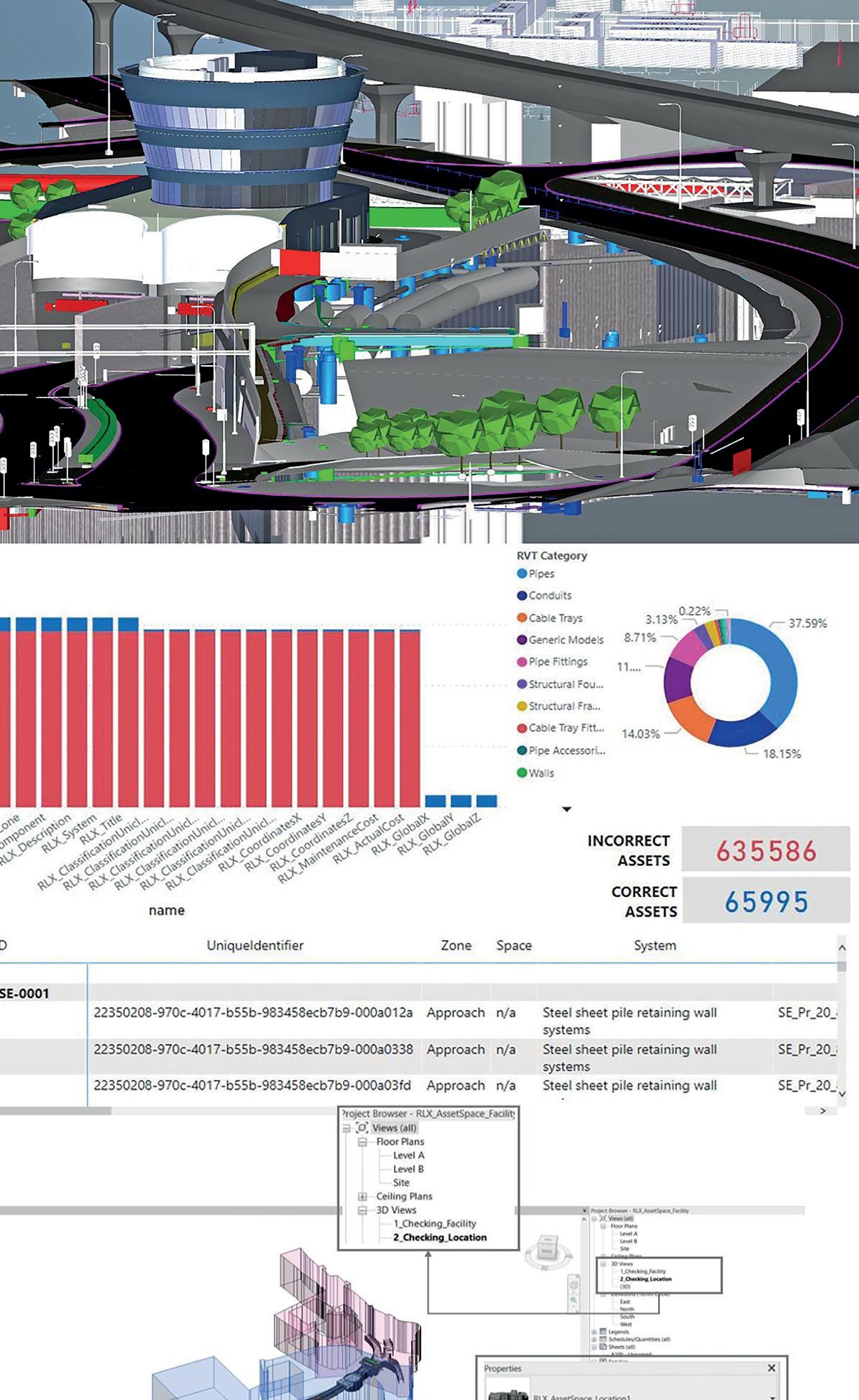This screenshot has width=859, height=1400.
Task: Click the table's vertical scrollbar down arrow
Action: point(842,1093)
